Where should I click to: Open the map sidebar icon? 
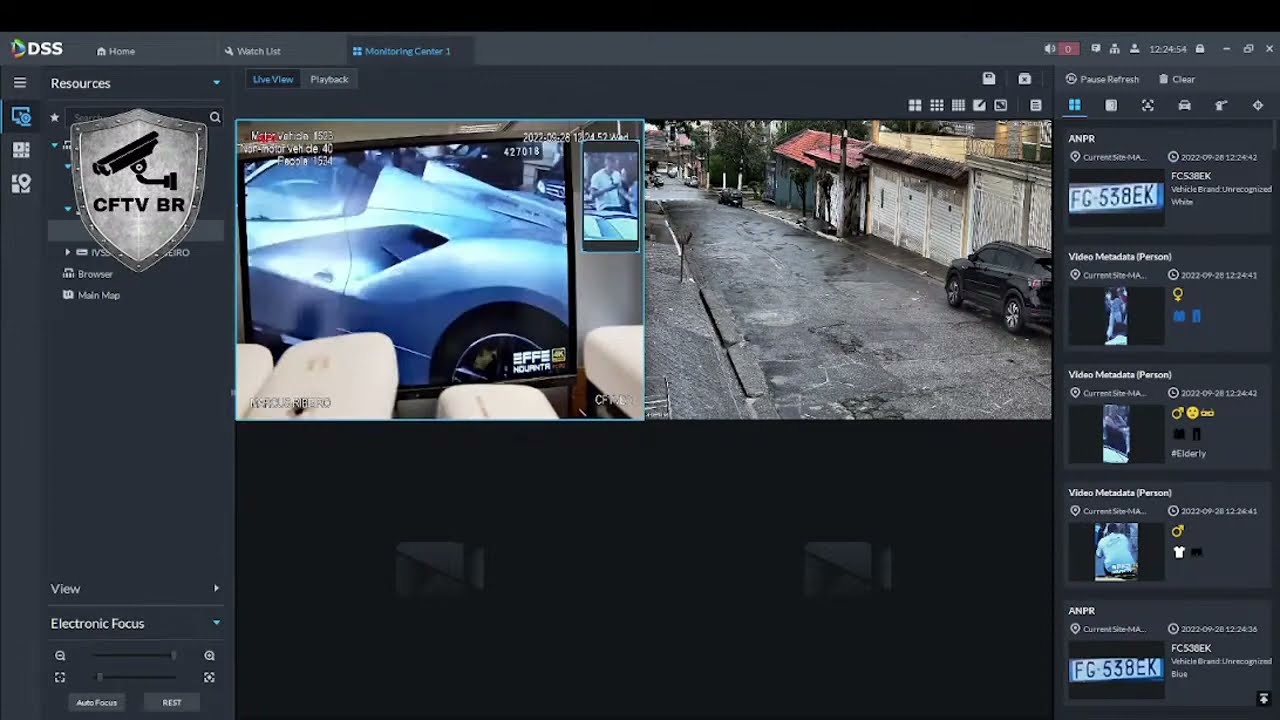(x=21, y=183)
